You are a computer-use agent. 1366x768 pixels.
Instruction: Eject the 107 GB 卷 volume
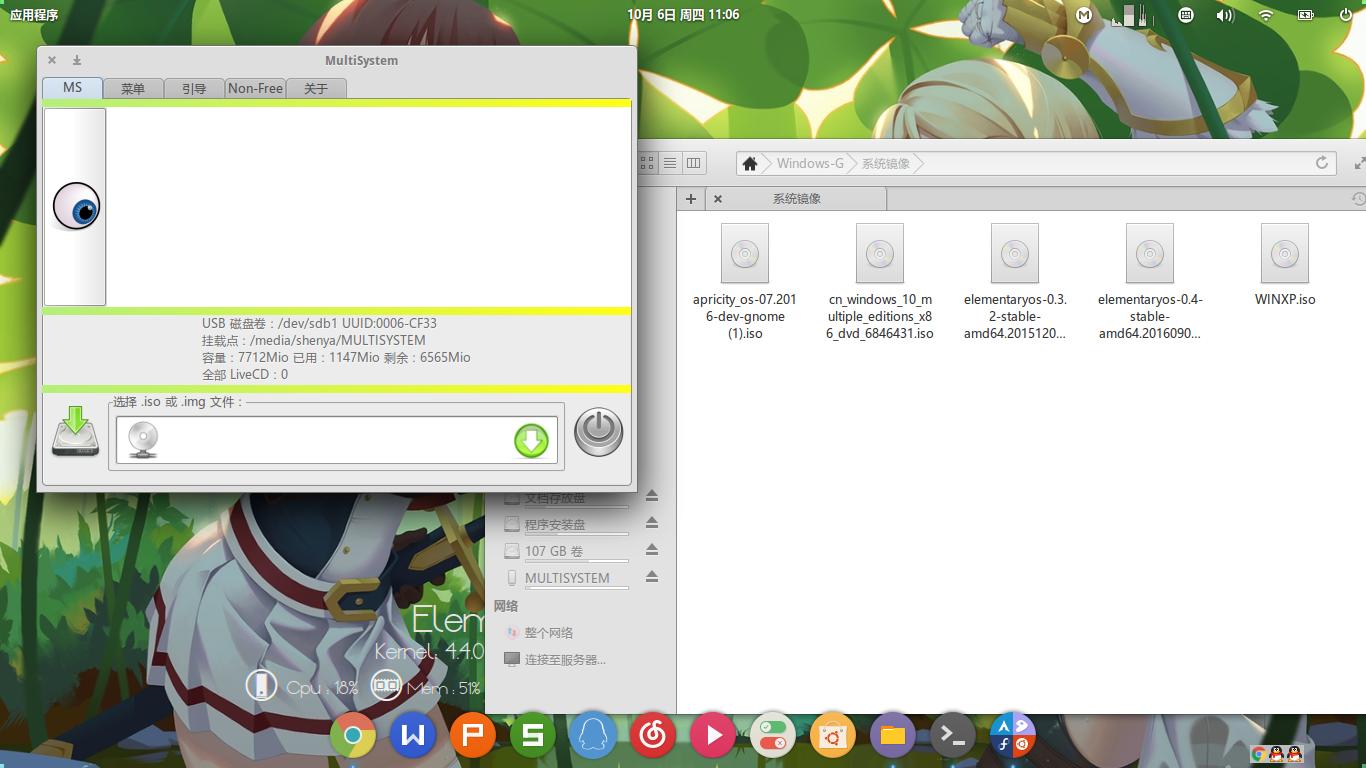pos(652,550)
